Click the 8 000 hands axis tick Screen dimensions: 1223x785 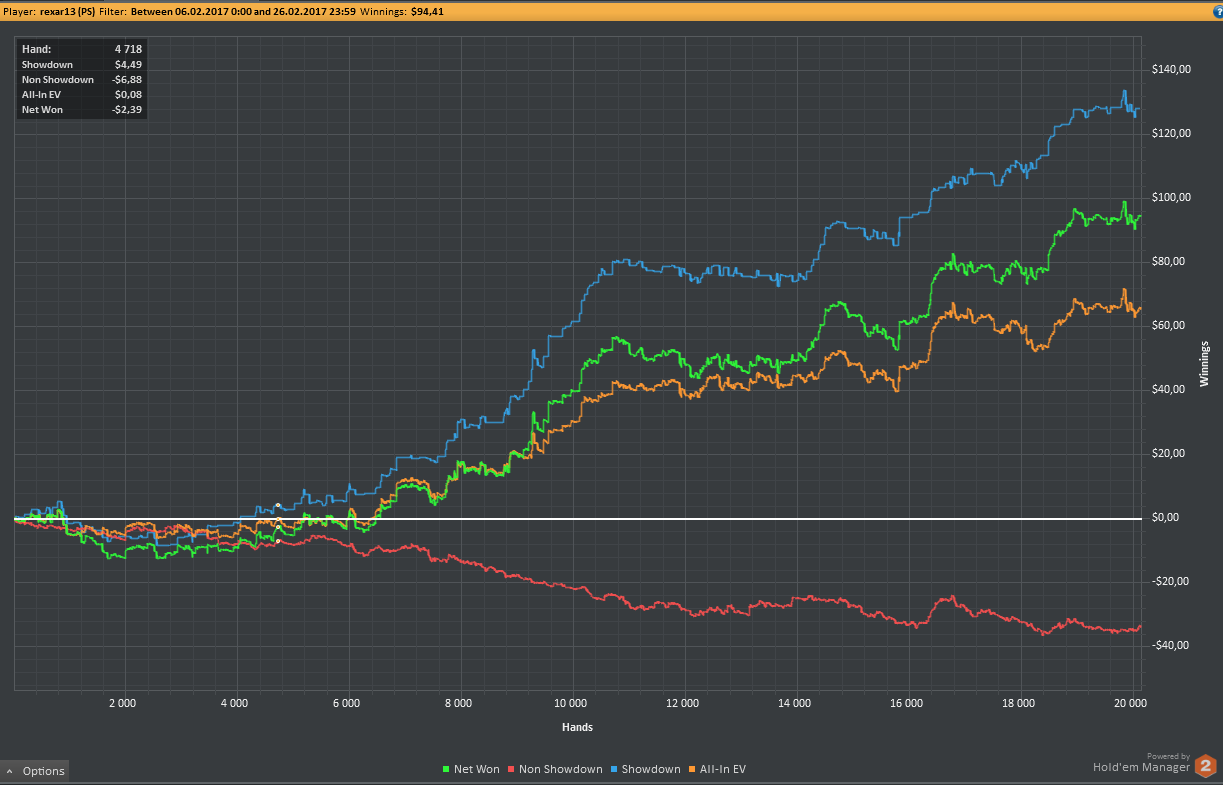point(458,704)
